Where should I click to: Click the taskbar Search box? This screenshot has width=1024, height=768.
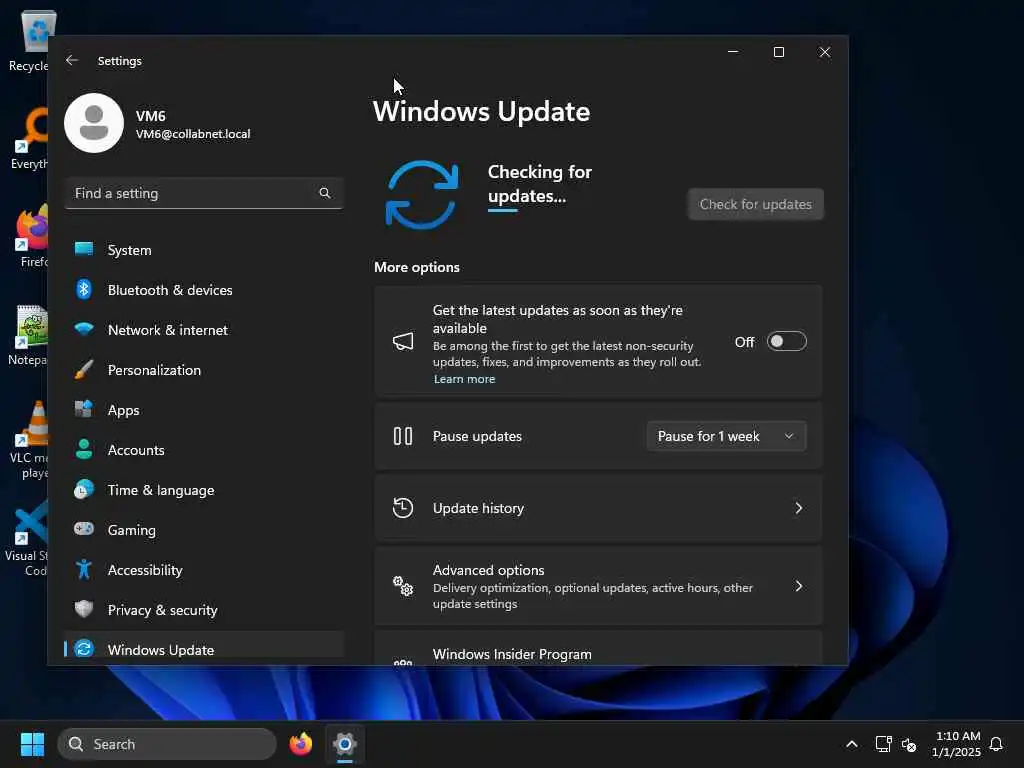[x=167, y=744]
